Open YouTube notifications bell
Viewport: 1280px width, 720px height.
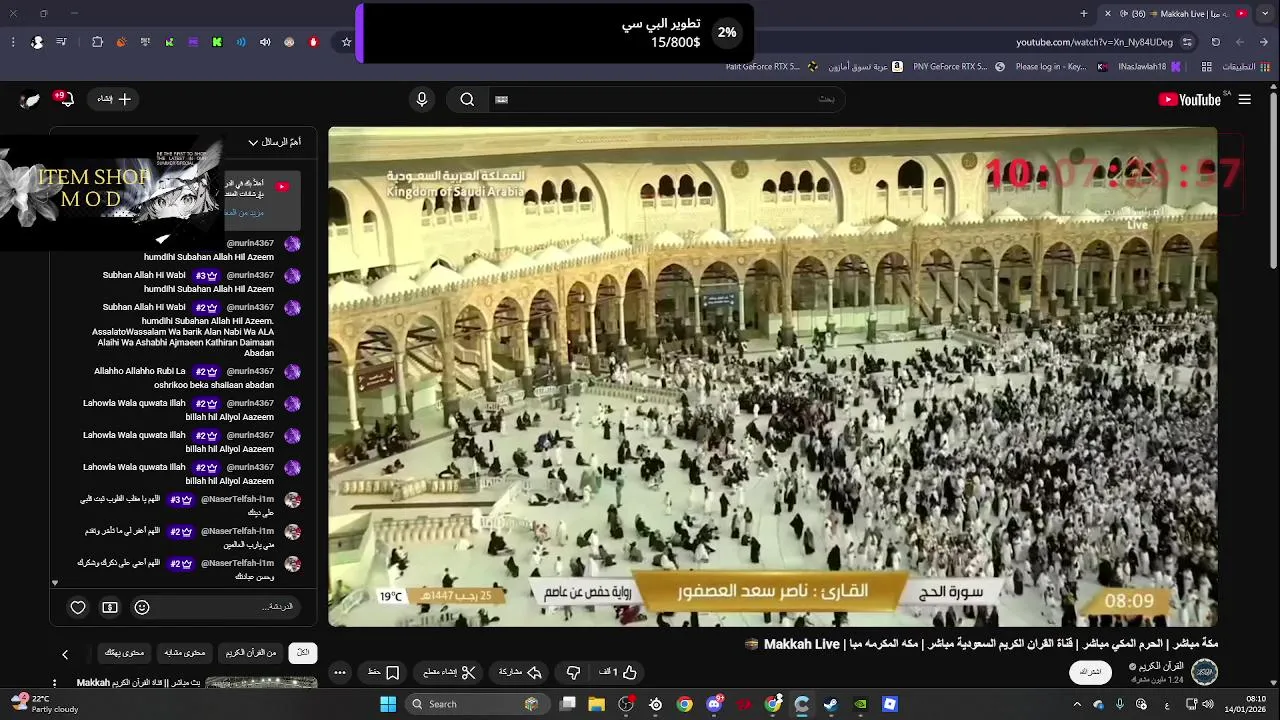point(66,99)
